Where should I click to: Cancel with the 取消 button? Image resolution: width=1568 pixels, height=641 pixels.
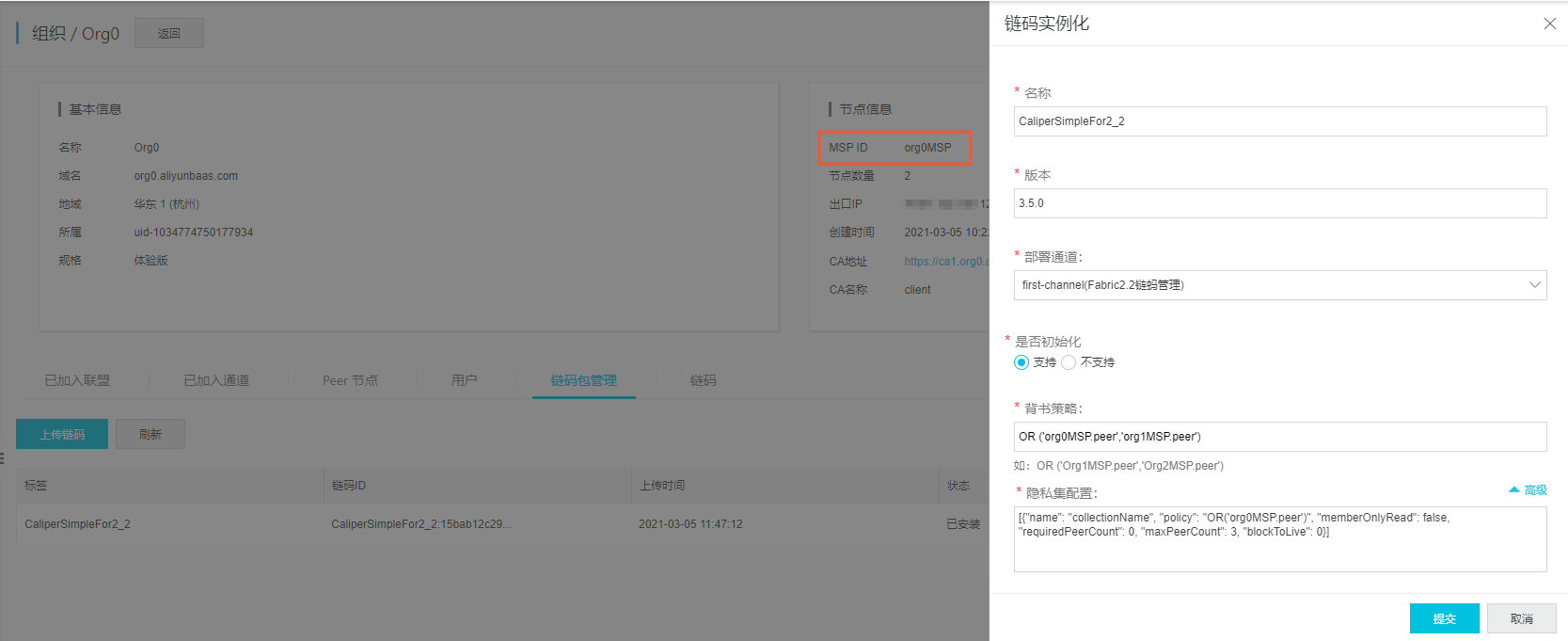point(1521,618)
